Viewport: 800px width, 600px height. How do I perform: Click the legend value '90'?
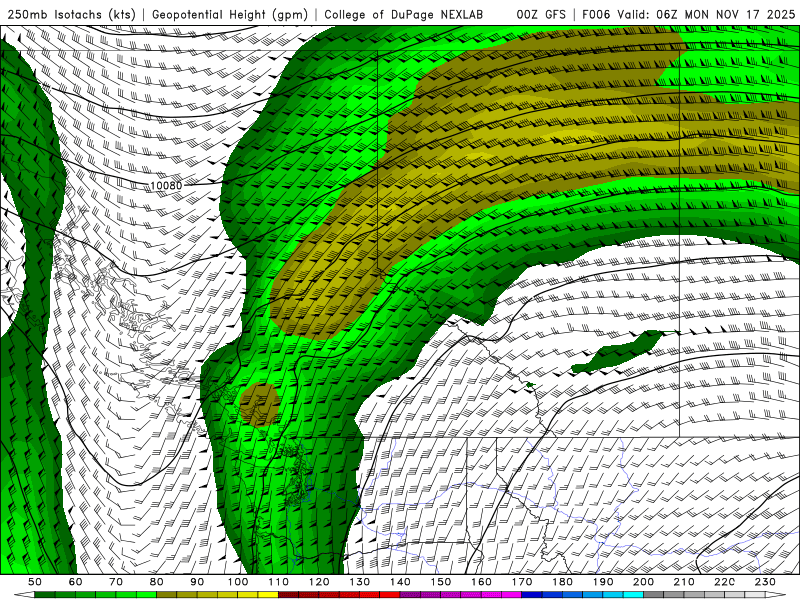point(197,582)
